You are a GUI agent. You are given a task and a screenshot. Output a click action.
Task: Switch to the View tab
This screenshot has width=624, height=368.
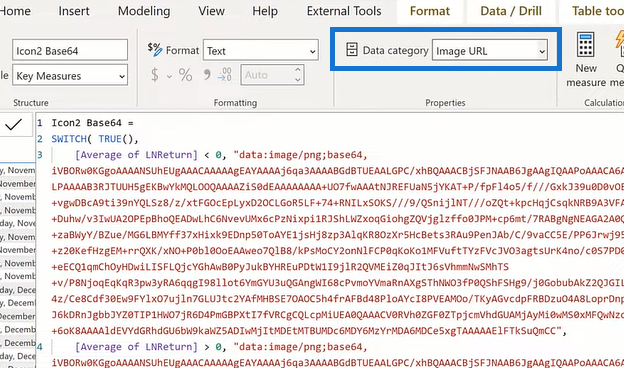point(211,11)
